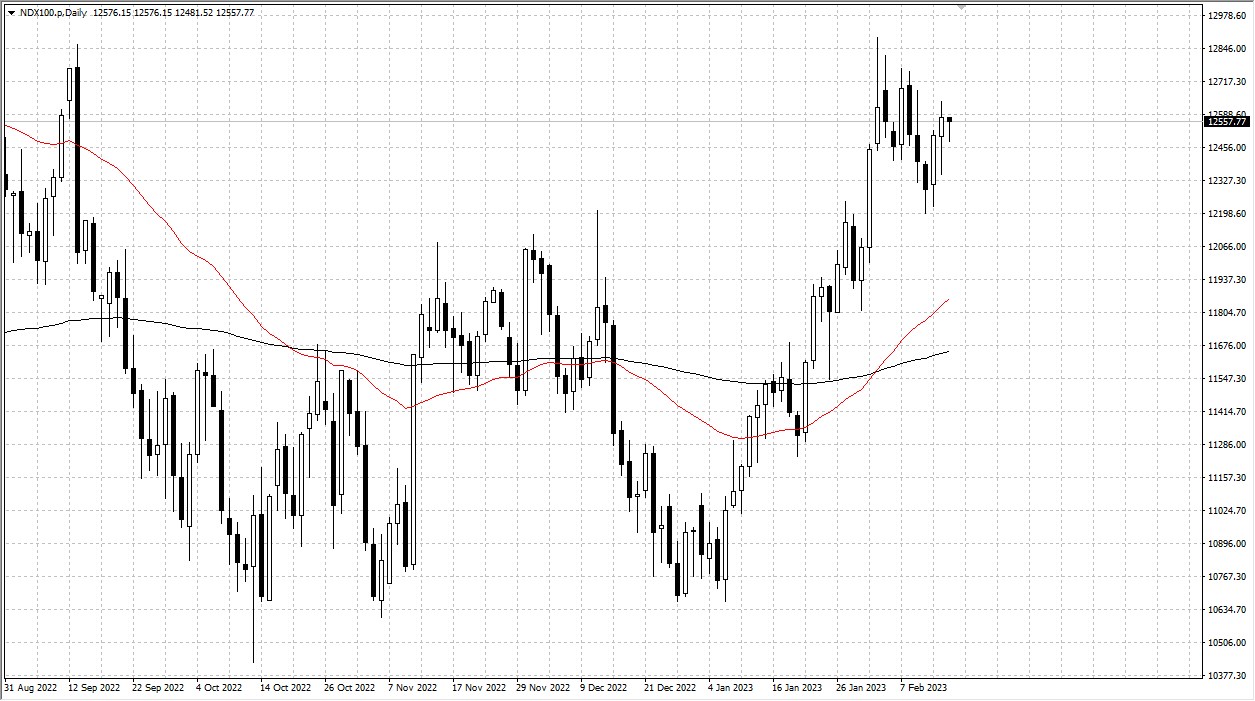
Task: Click the 10377.30 price scale label
Action: [x=1226, y=676]
